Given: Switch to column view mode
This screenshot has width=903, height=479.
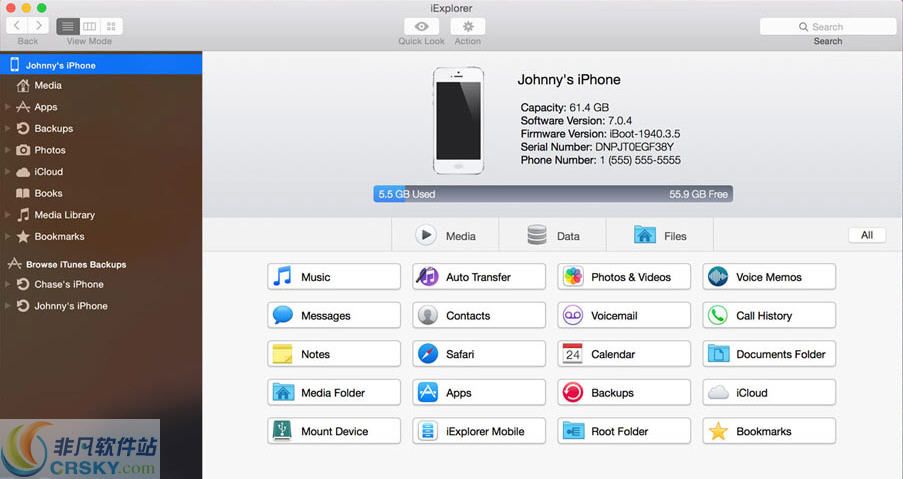Looking at the screenshot, I should [89, 26].
